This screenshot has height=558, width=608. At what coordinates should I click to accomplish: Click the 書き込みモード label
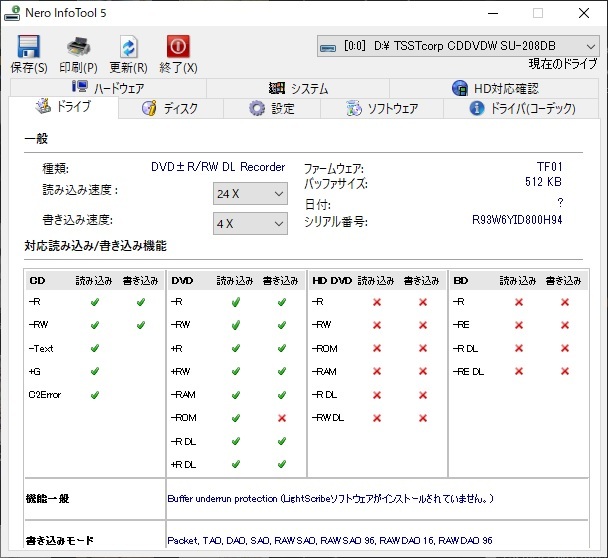[60, 541]
